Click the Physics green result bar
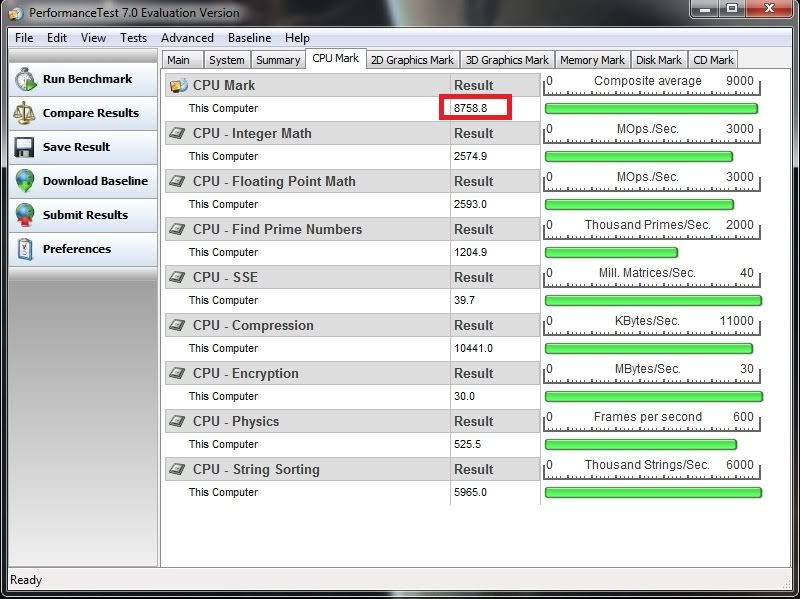The width and height of the screenshot is (800, 599). click(641, 444)
